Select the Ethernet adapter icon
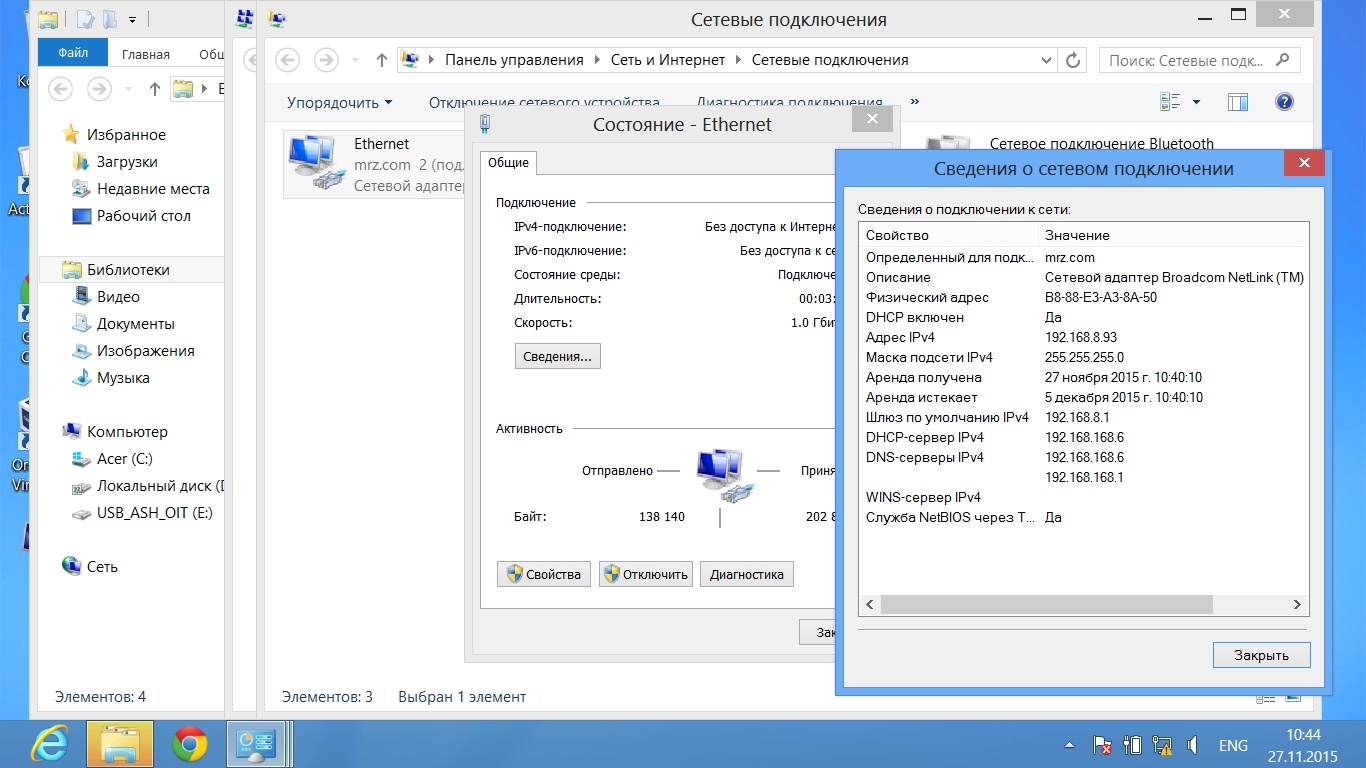 pyautogui.click(x=314, y=164)
